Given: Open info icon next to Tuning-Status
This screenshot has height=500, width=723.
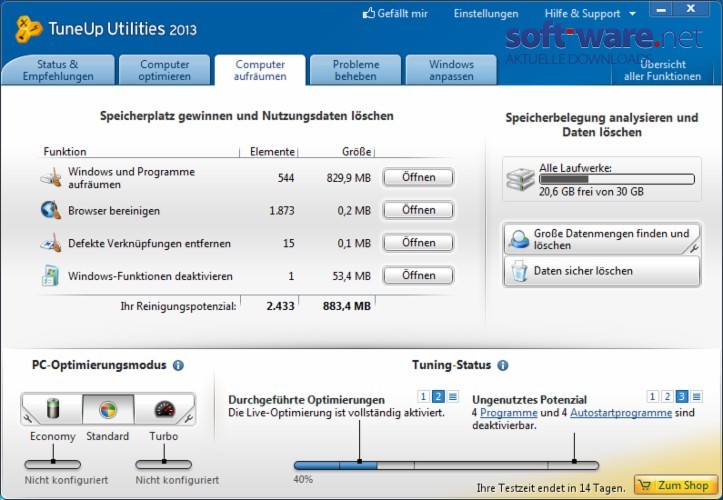Looking at the screenshot, I should 503,365.
